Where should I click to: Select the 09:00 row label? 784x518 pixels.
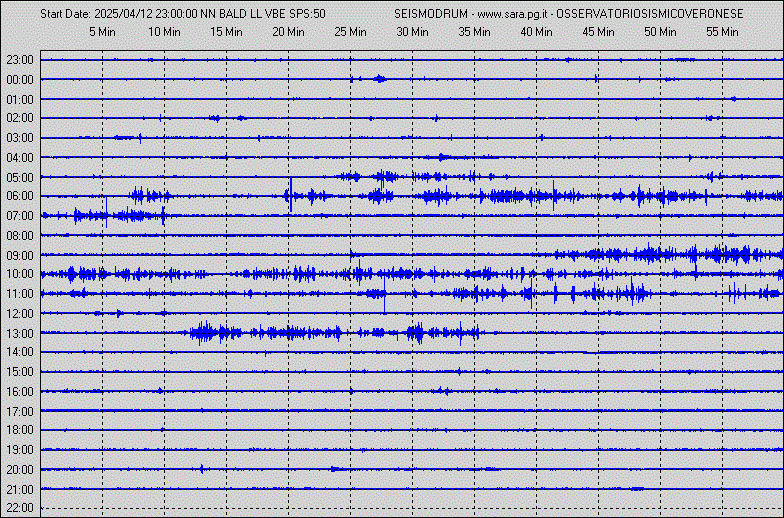coord(20,256)
